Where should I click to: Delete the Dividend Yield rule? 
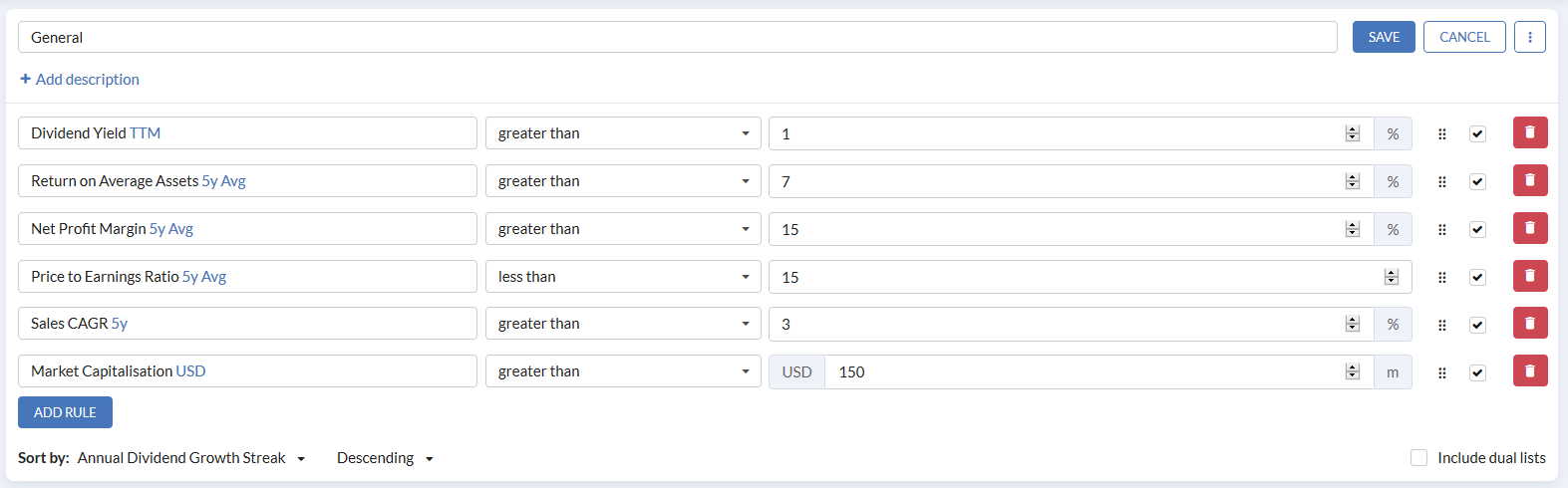pos(1529,132)
